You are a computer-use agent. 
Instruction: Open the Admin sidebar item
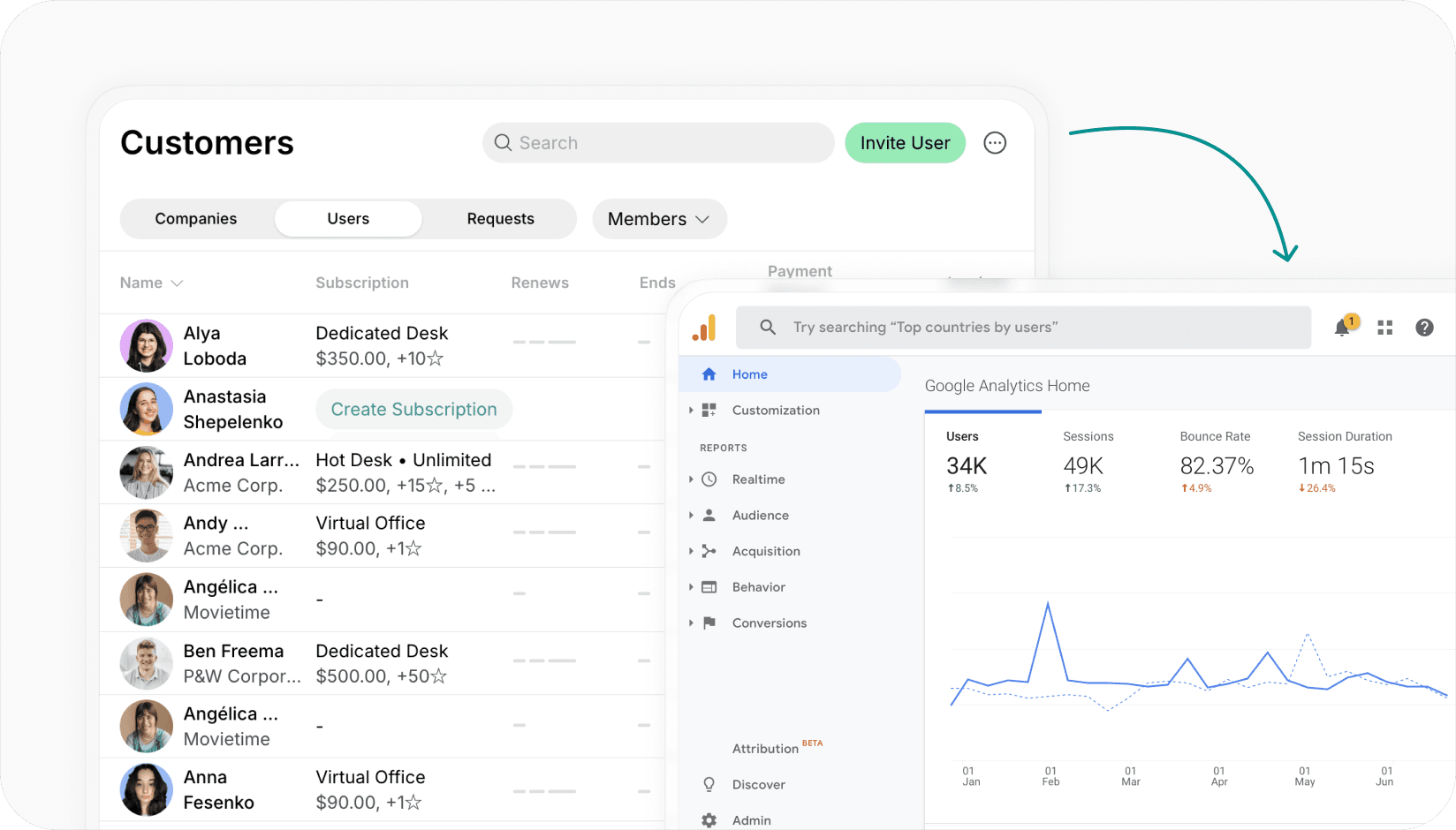coord(752,820)
